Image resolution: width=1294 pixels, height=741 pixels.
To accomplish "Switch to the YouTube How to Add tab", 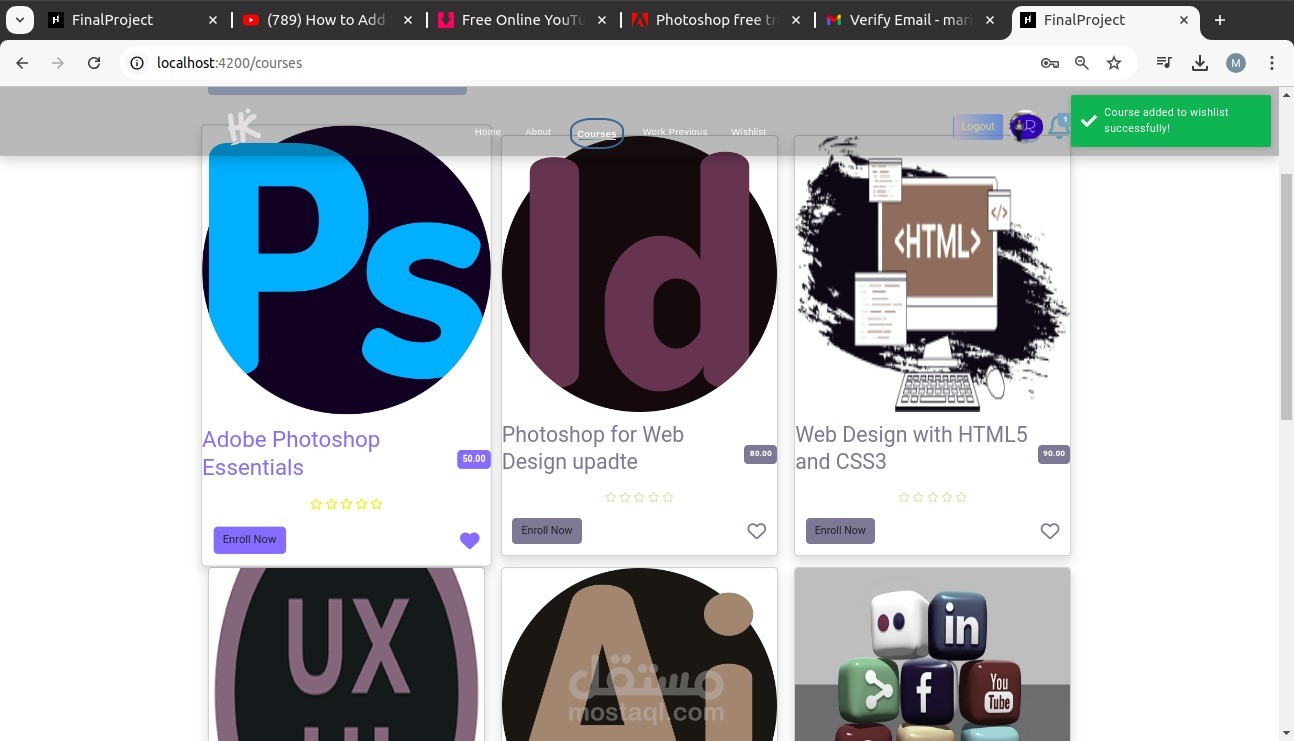I will click(x=328, y=20).
